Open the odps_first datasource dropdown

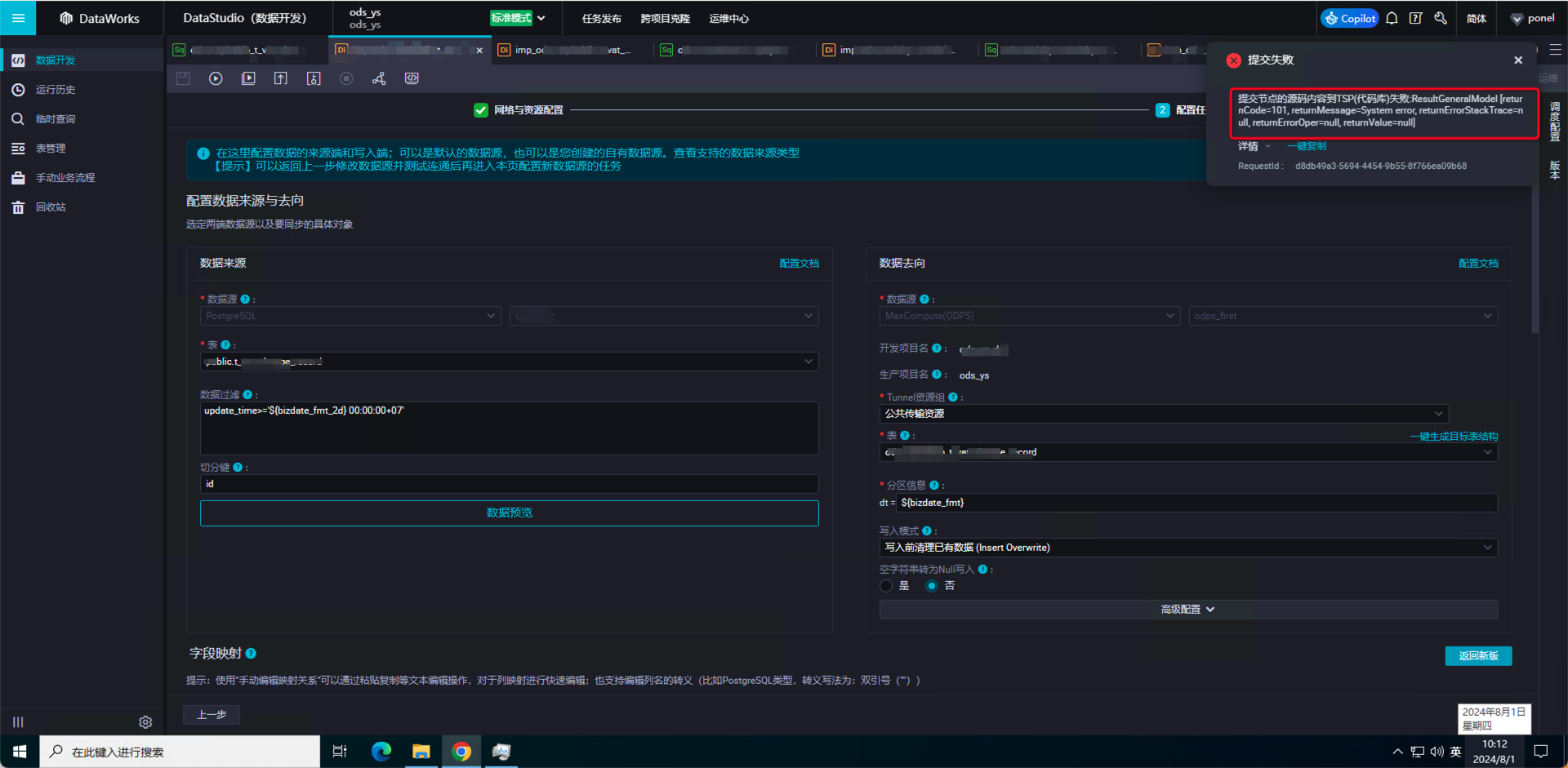(x=1343, y=316)
